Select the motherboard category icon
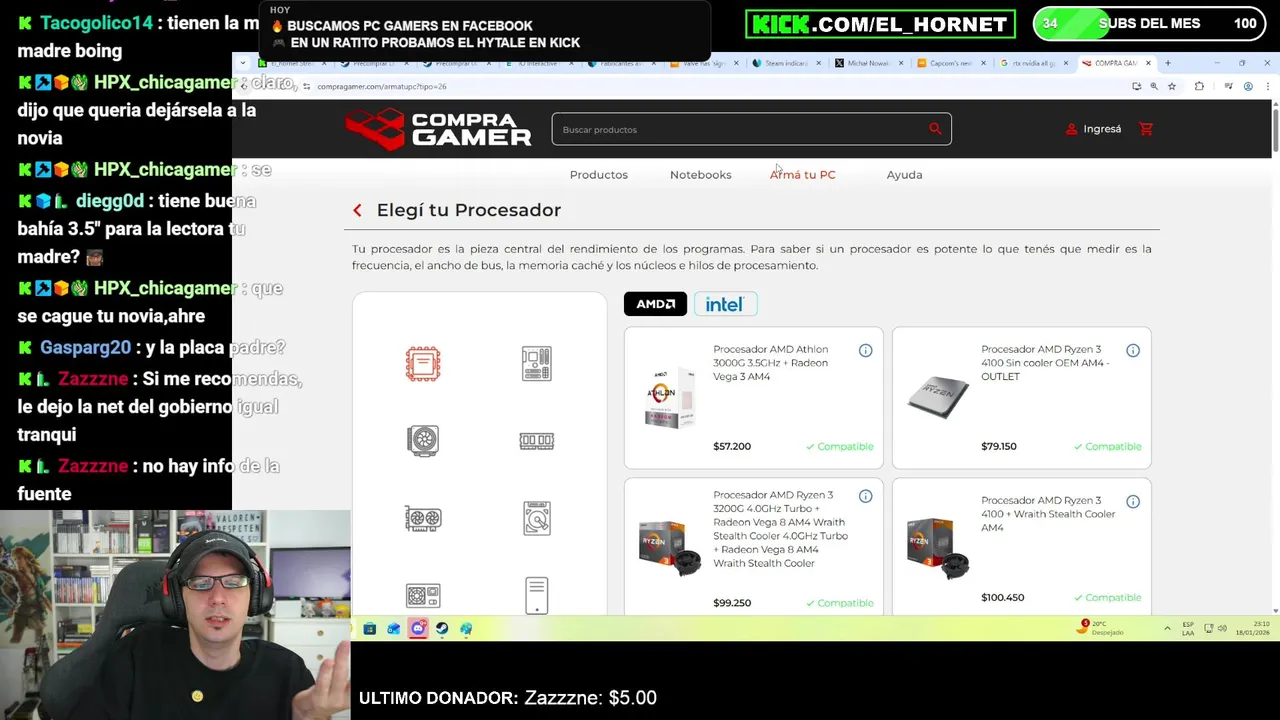Screen dimensions: 1280x720 coord(537,364)
